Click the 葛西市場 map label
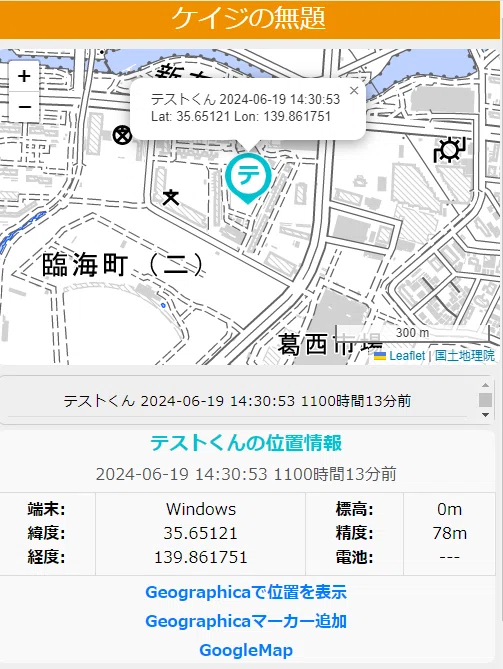This screenshot has width=503, height=669. [x=330, y=345]
